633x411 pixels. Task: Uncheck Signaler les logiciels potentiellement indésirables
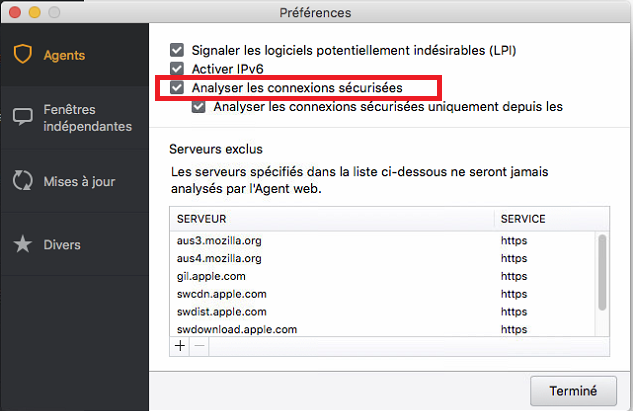177,50
